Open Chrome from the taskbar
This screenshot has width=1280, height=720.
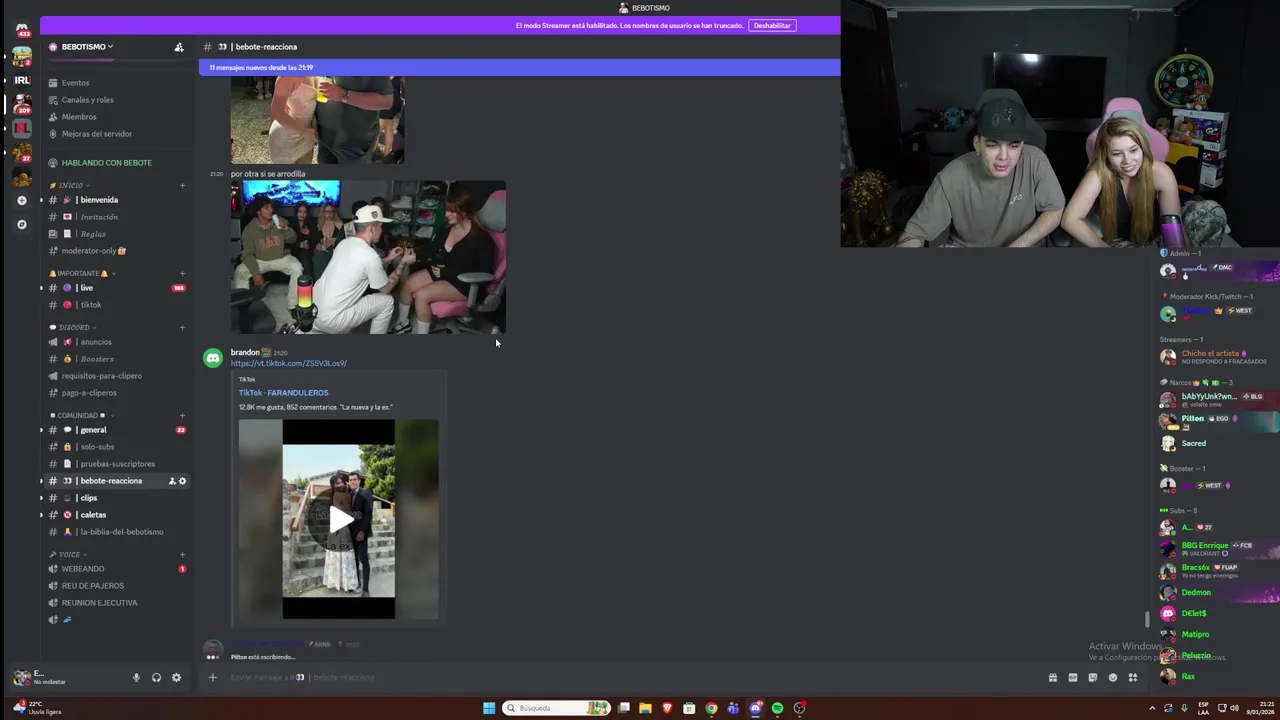(x=711, y=708)
